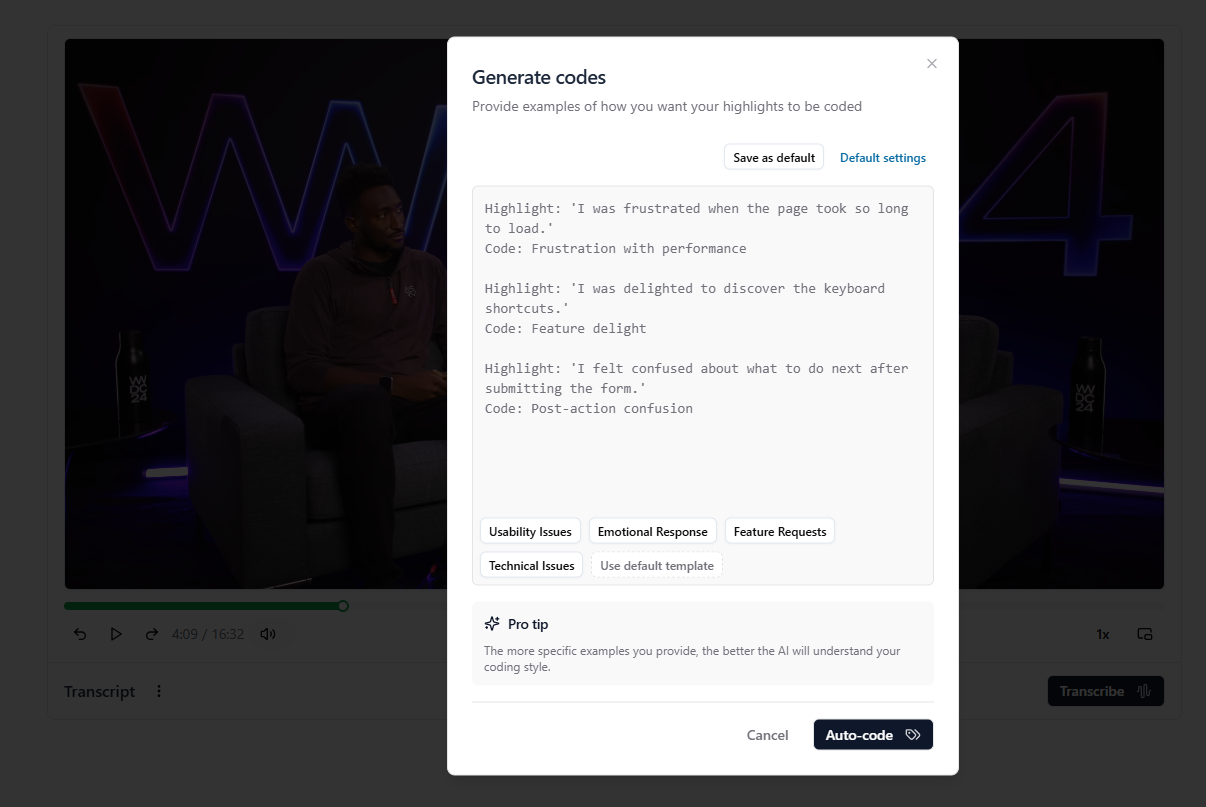The width and height of the screenshot is (1206, 807).
Task: Skip forward in the video
Action: [152, 633]
